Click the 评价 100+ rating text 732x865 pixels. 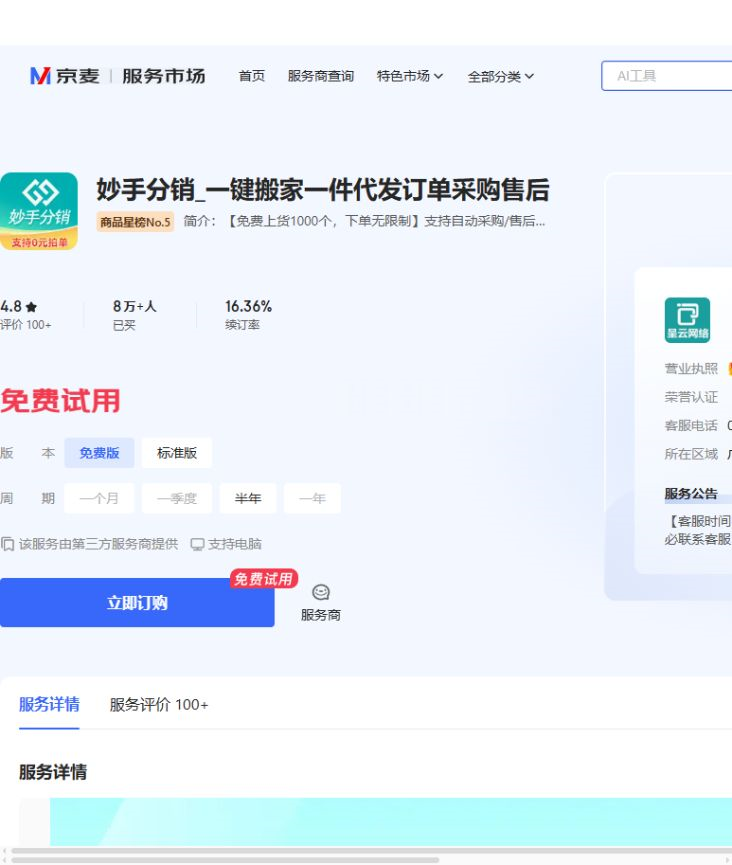pyautogui.click(x=26, y=325)
